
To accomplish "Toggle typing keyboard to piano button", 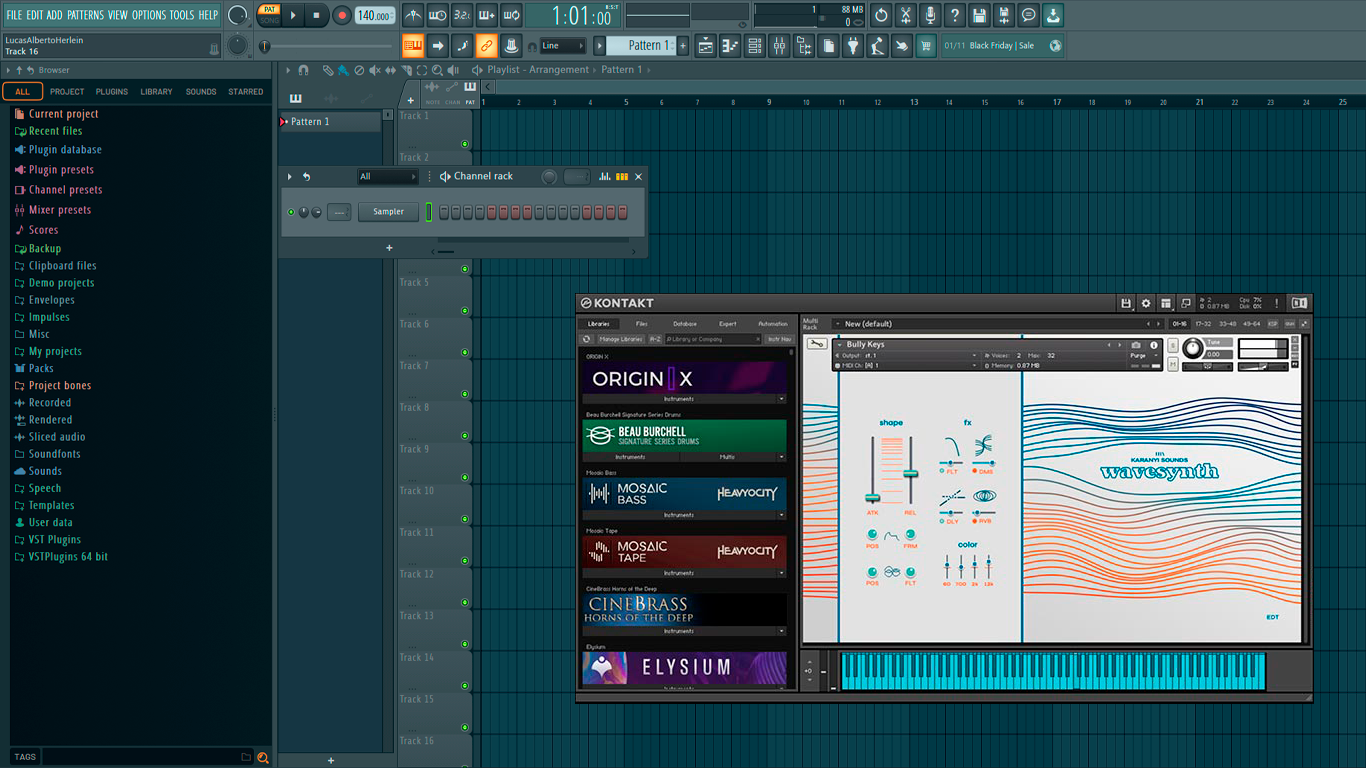I will pos(413,45).
